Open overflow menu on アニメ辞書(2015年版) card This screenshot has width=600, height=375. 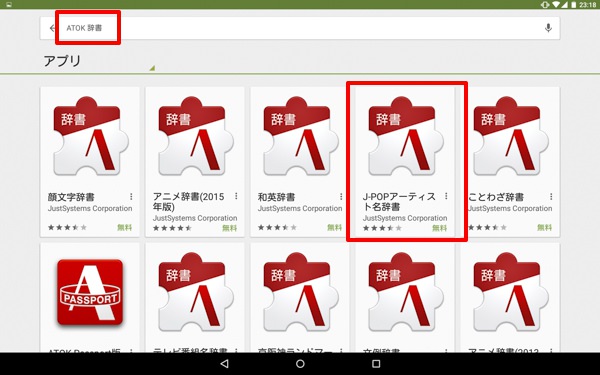pos(236,197)
